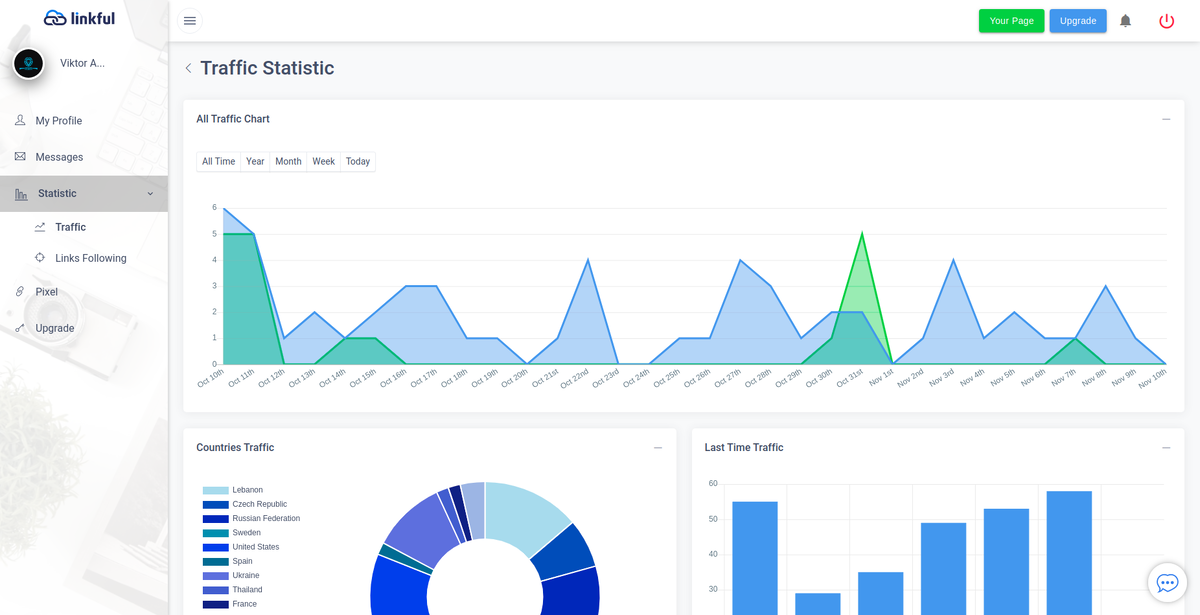Viewport: 1200px width, 615px height.
Task: Click the Pixel link icon
Action: click(20, 292)
